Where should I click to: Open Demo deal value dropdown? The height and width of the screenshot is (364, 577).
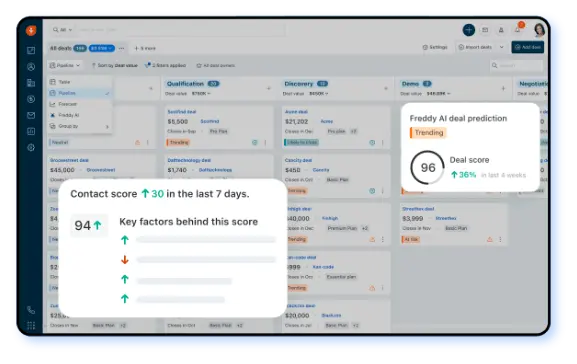[438, 93]
